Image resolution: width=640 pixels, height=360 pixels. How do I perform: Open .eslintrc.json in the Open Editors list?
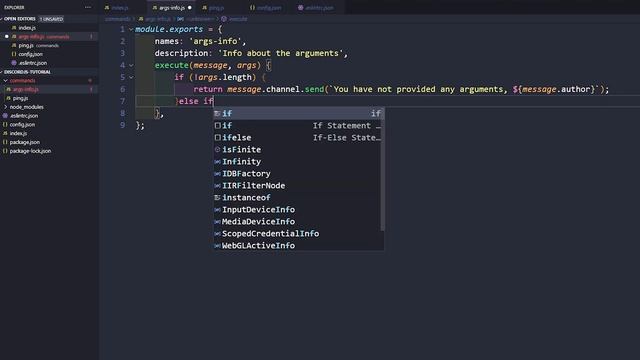point(49,63)
